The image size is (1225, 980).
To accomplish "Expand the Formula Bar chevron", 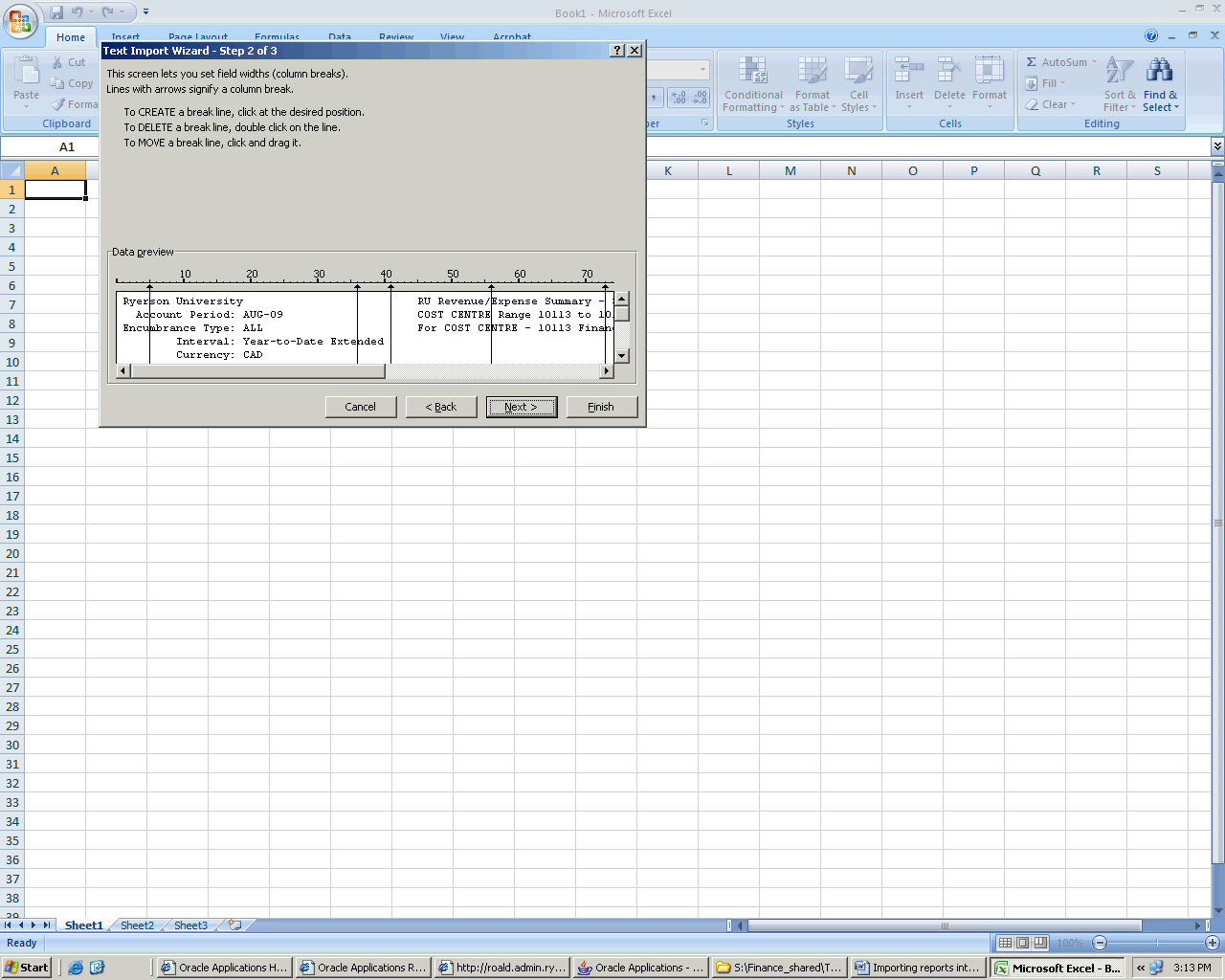I will point(1216,146).
